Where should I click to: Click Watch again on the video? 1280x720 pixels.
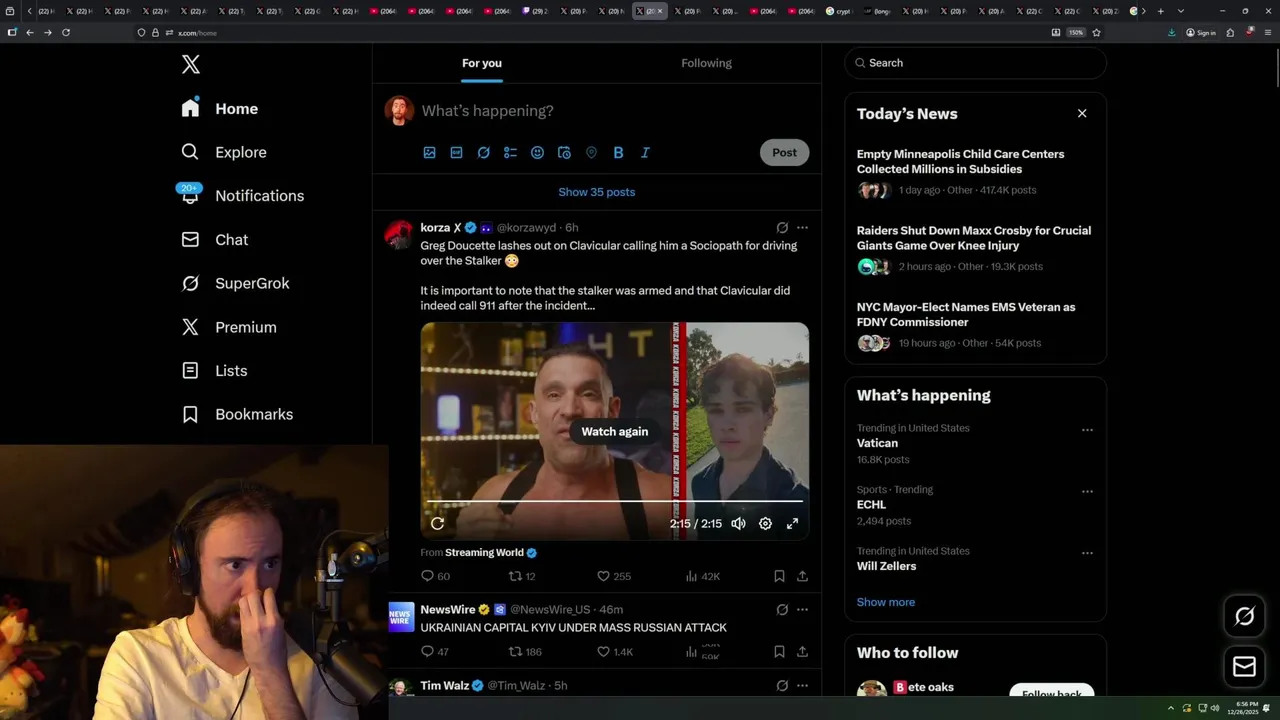point(615,432)
